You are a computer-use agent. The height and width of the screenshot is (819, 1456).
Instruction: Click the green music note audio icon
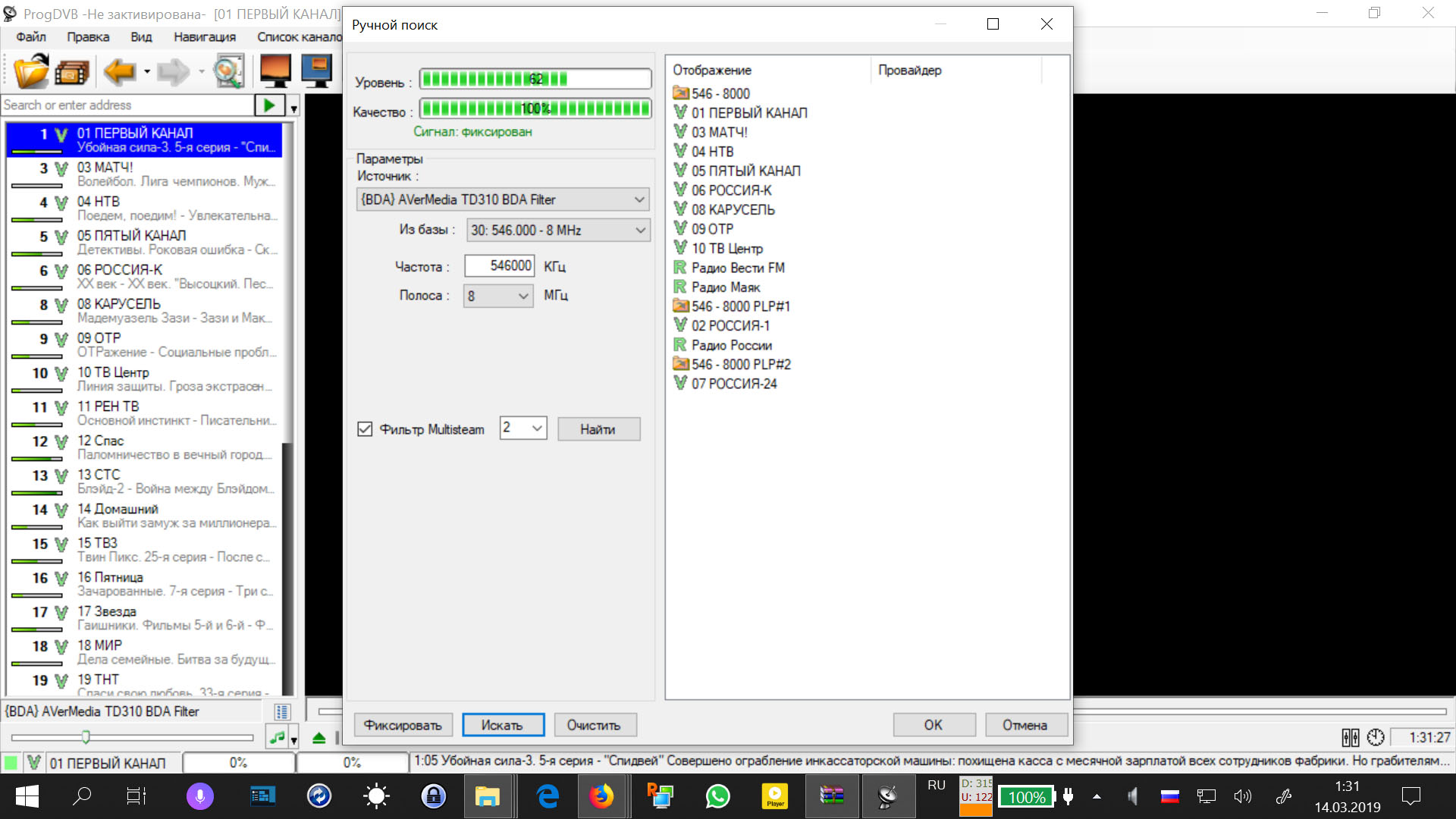tap(277, 736)
